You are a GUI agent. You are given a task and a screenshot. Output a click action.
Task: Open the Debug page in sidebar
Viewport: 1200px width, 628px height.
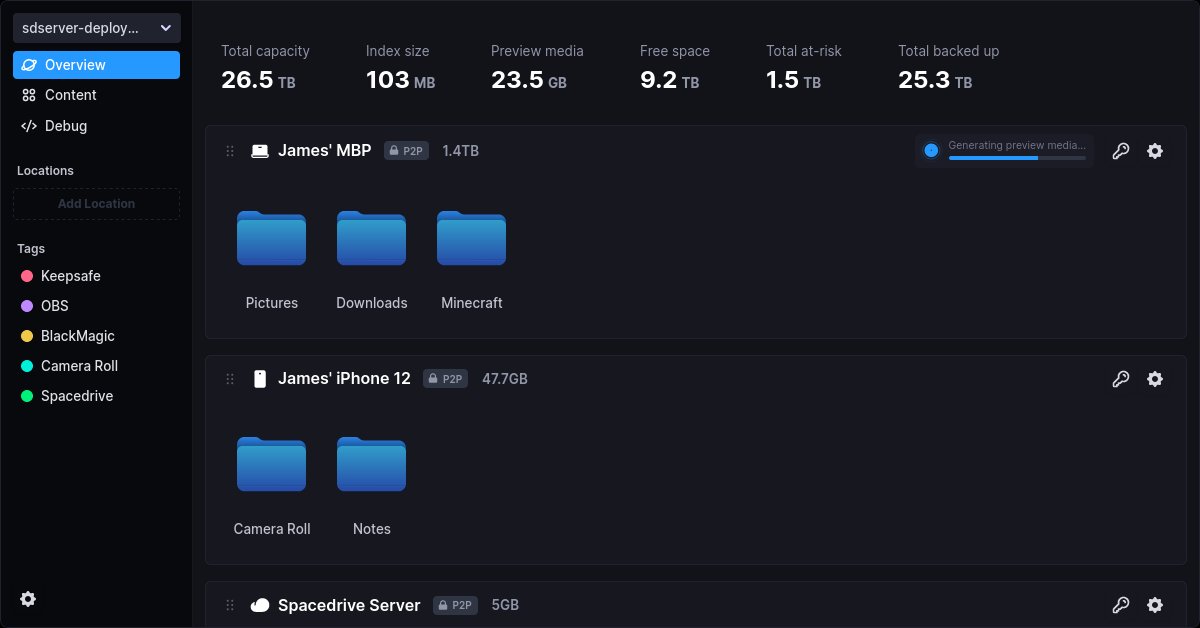[97, 126]
